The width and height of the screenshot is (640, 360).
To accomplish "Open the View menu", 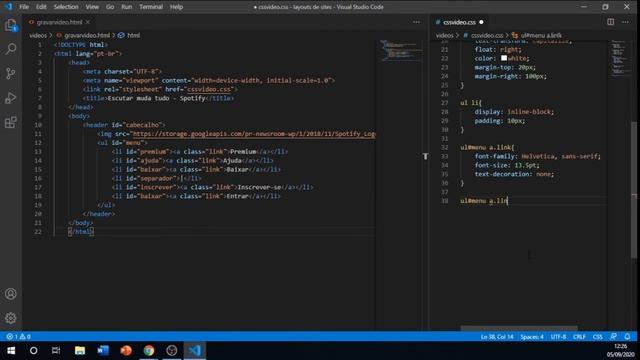I will [x=92, y=7].
